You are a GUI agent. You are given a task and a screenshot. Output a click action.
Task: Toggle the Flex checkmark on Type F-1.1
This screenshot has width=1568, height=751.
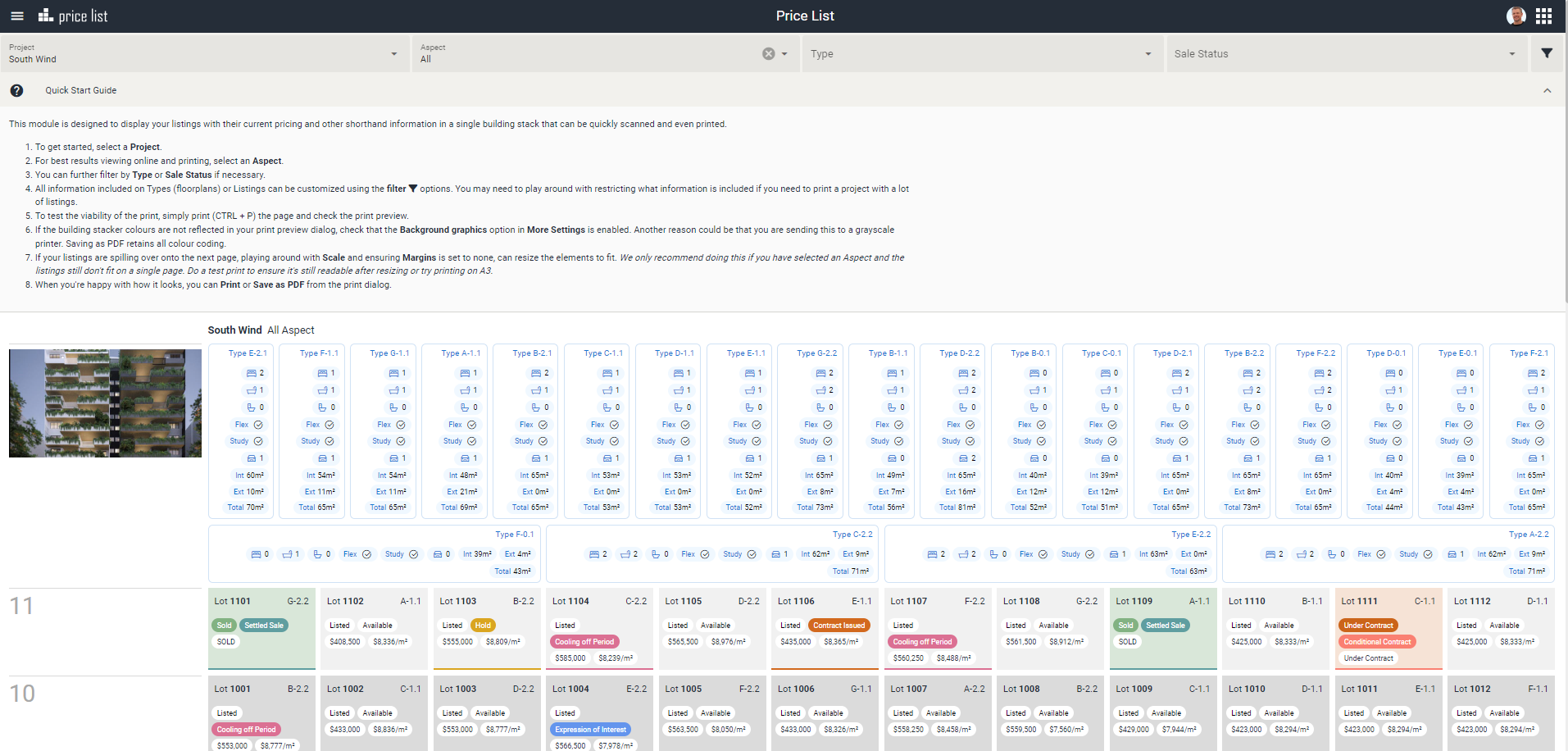(330, 425)
